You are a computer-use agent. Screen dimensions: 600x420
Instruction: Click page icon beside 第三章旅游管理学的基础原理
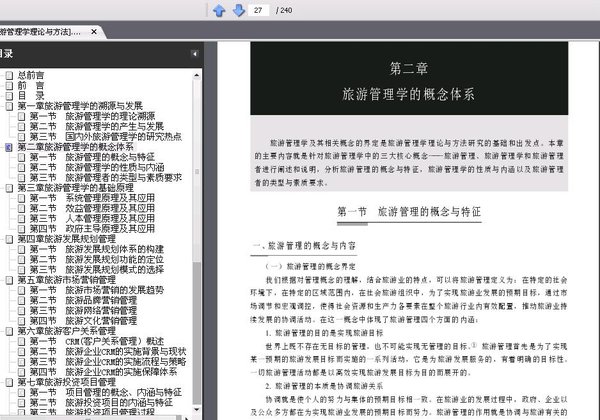click(9, 188)
